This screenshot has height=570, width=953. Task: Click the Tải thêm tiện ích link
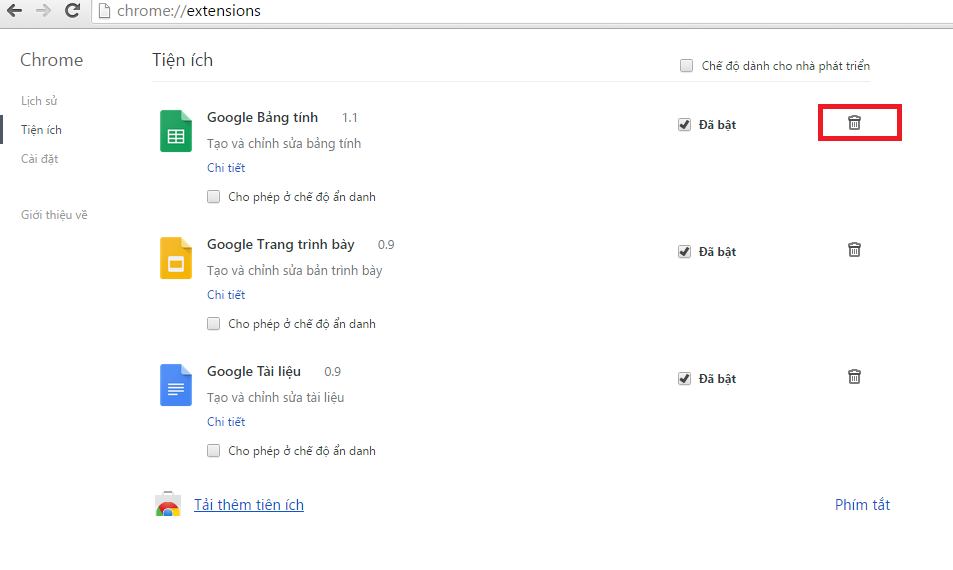click(249, 504)
